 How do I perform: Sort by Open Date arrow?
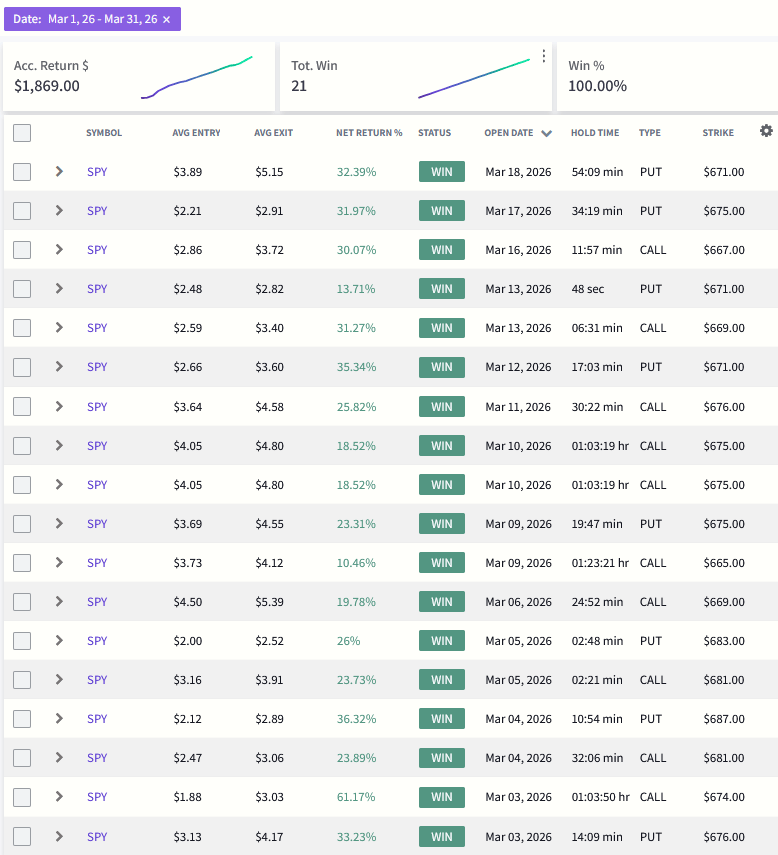click(x=546, y=133)
